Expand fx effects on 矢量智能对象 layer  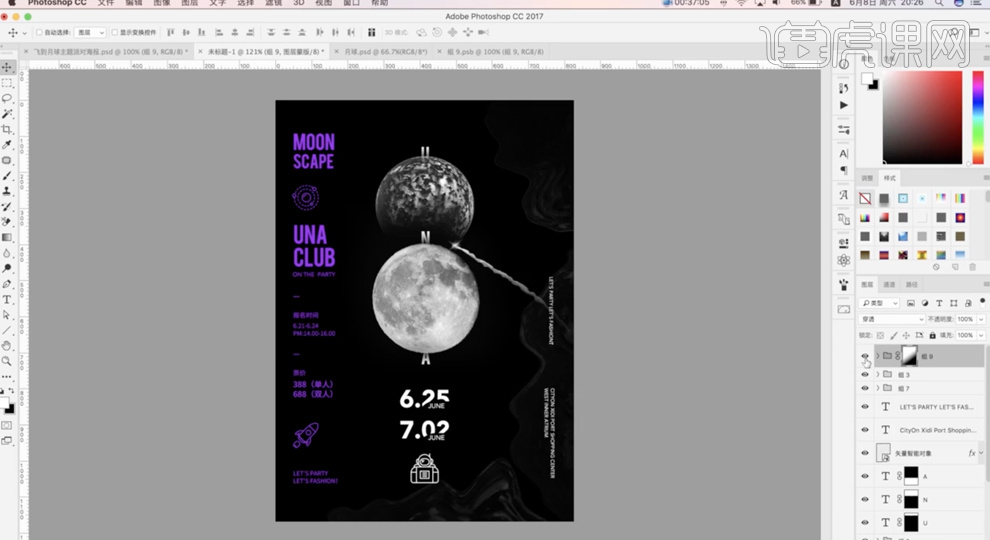click(x=981, y=453)
